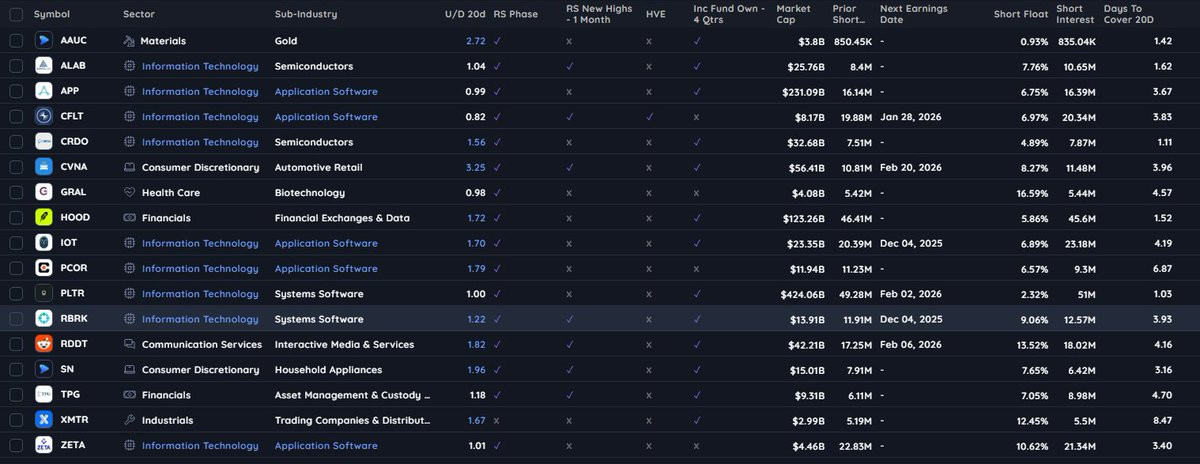Image resolution: width=1200 pixels, height=464 pixels.
Task: Select the checkbox next to RBRK
Action: pyautogui.click(x=15, y=319)
